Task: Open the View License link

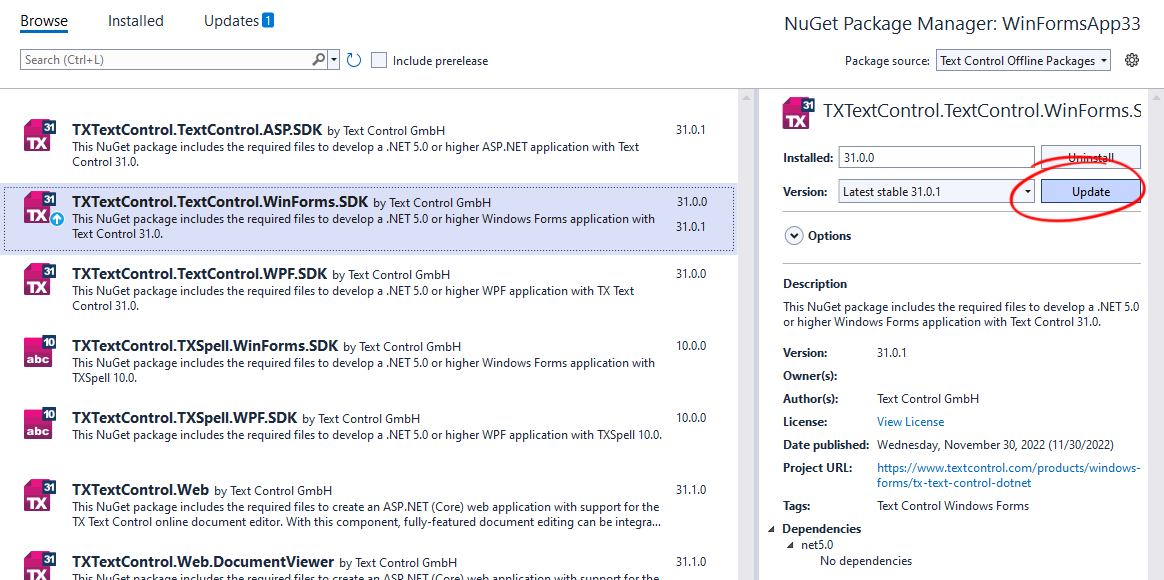Action: pos(910,422)
